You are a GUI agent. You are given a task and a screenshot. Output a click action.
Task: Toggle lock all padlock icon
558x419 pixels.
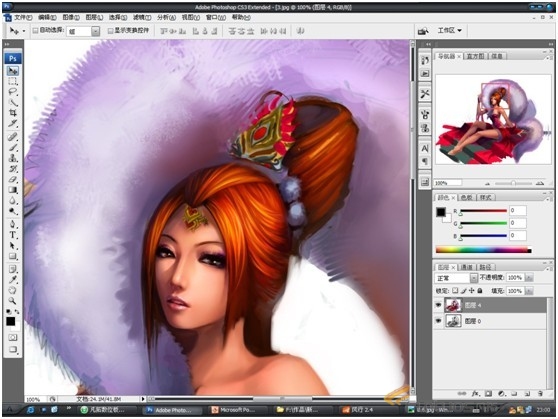(x=480, y=291)
